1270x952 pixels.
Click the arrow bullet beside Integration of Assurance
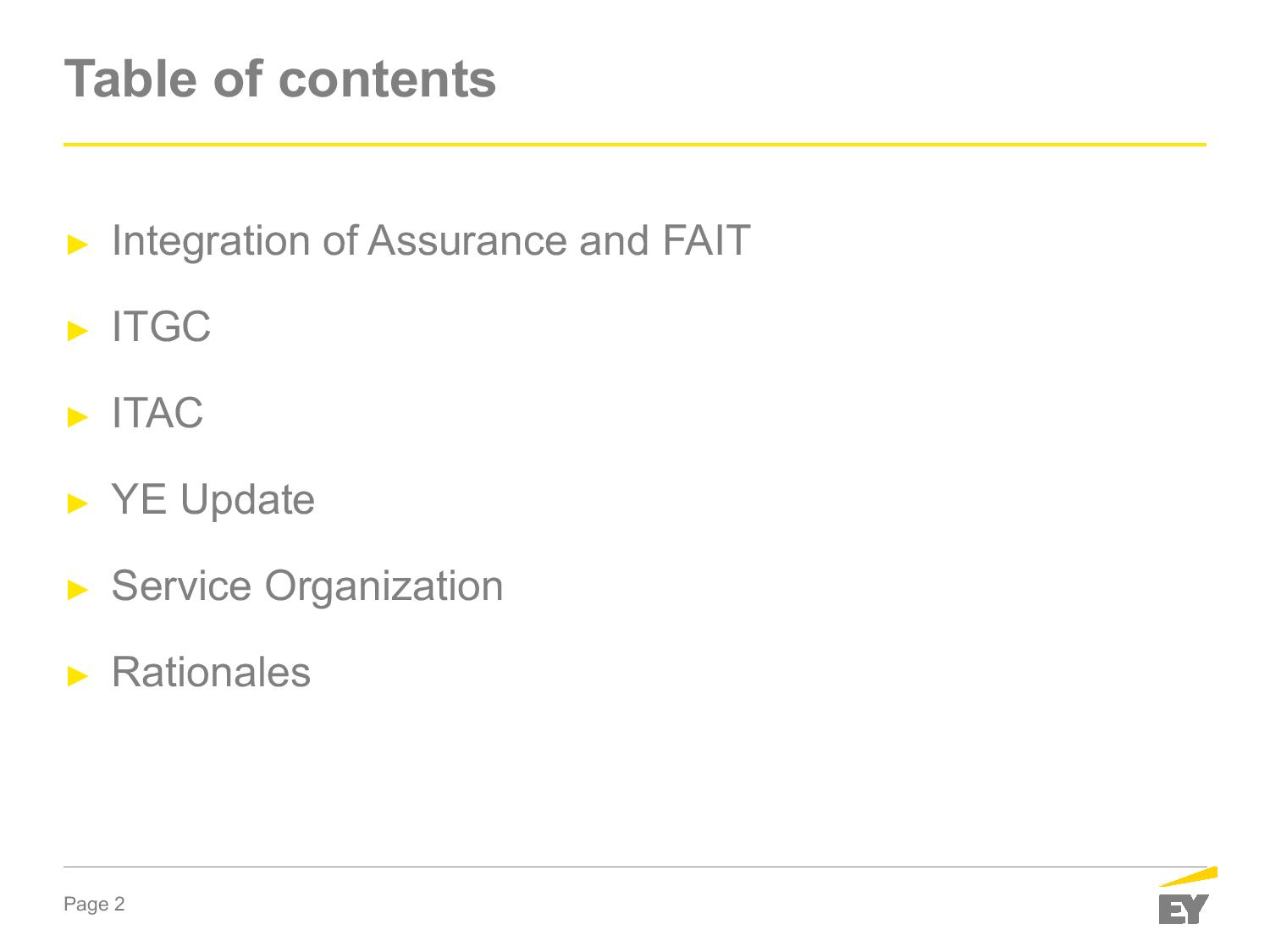coord(78,245)
